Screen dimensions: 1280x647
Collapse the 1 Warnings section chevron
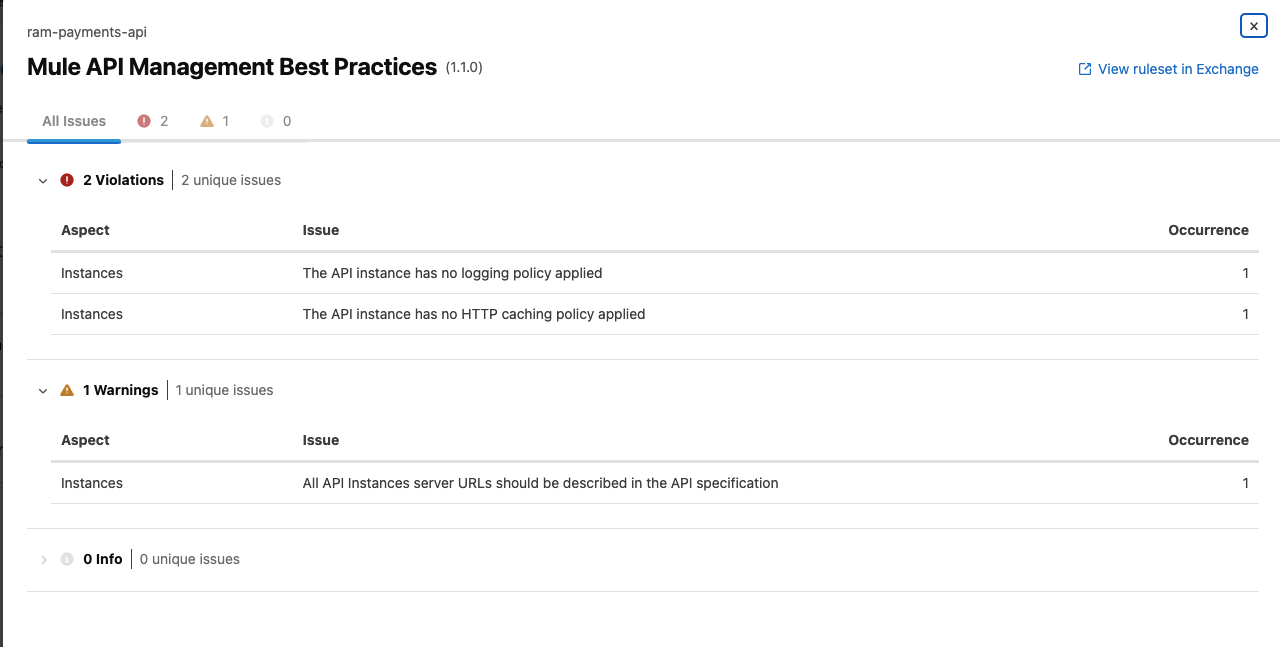point(43,391)
